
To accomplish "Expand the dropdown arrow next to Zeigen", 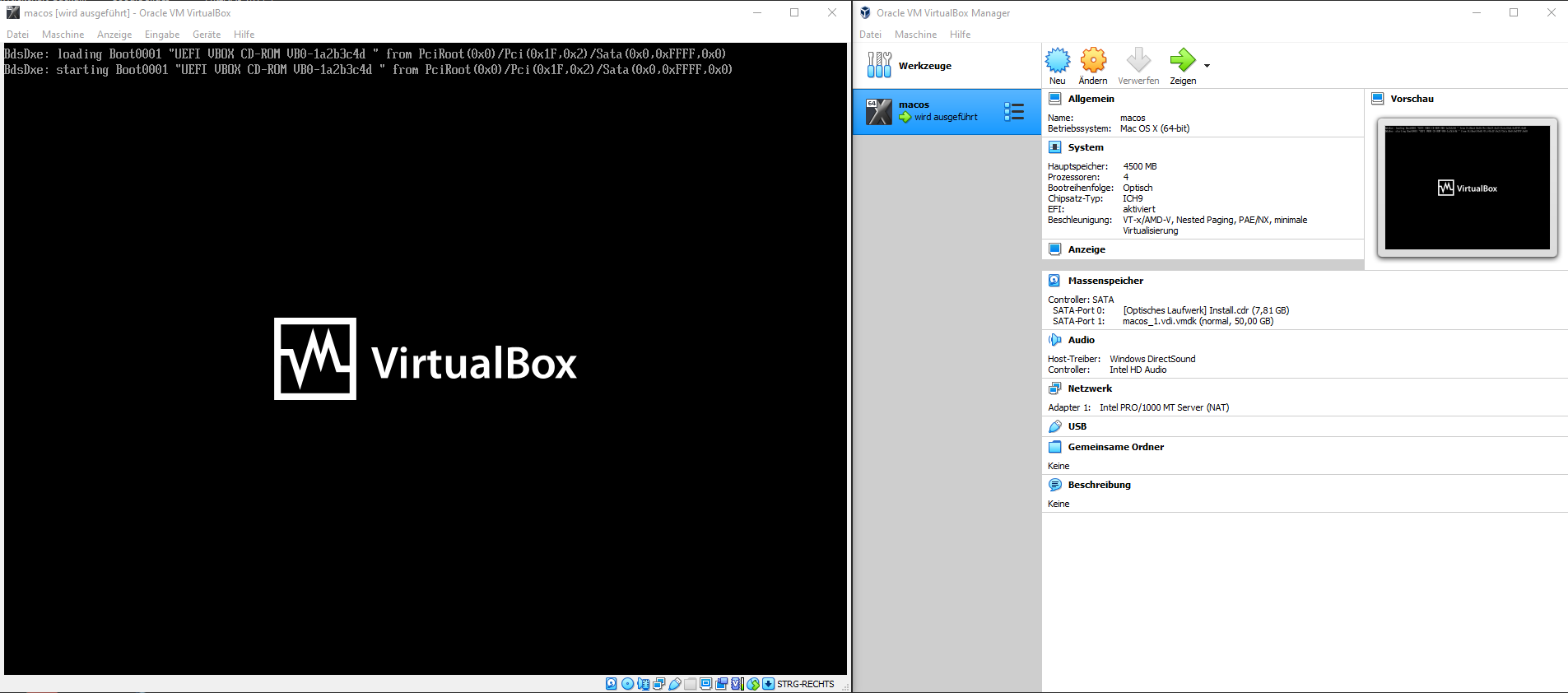I will (x=1207, y=66).
